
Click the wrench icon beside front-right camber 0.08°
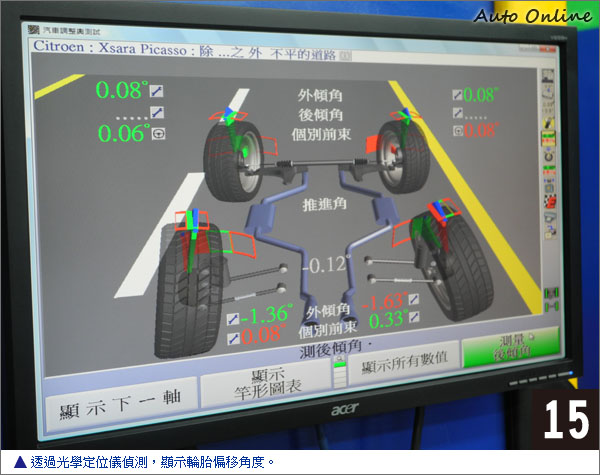click(457, 95)
